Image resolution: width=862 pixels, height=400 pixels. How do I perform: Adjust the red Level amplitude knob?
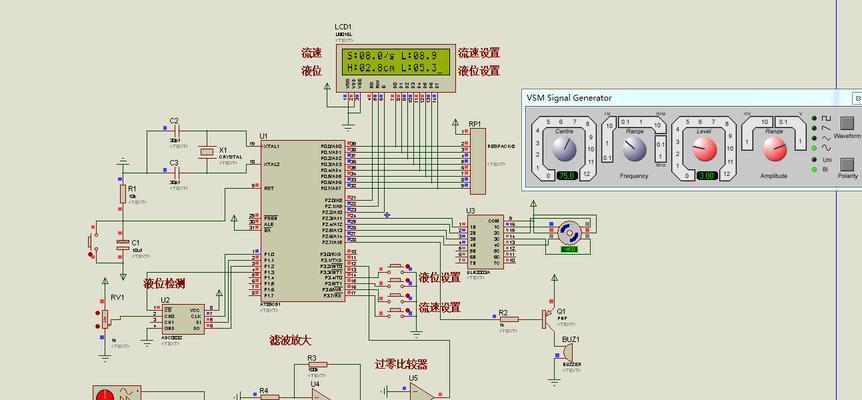pyautogui.click(x=705, y=149)
